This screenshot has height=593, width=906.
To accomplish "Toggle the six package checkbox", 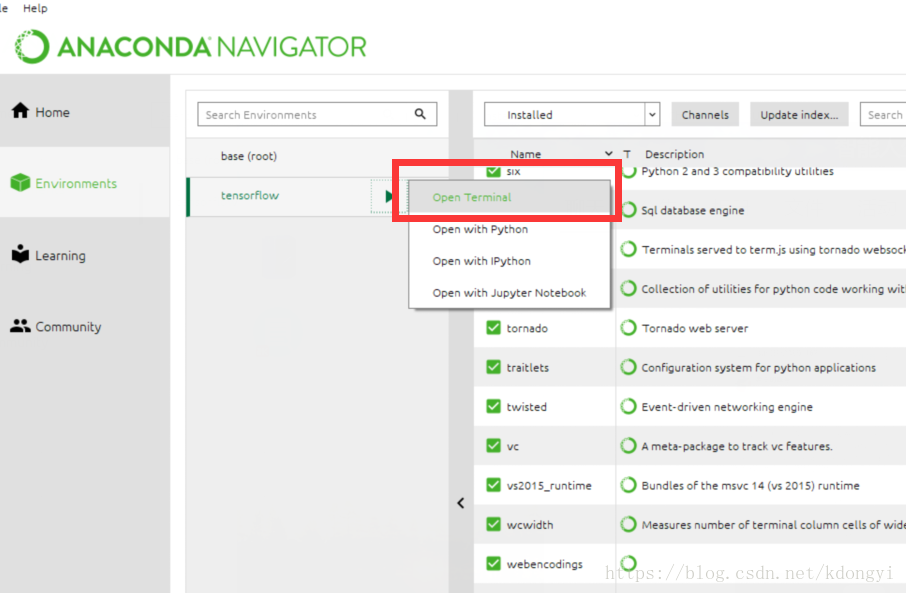I will coord(493,171).
